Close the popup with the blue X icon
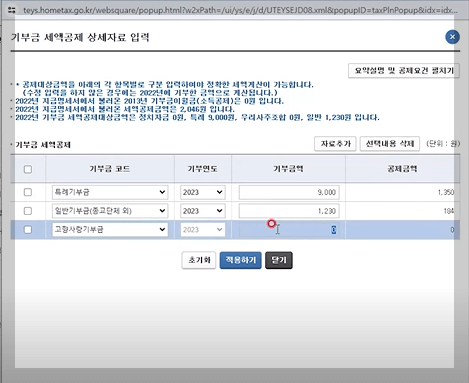This screenshot has width=469, height=383. coord(452,37)
